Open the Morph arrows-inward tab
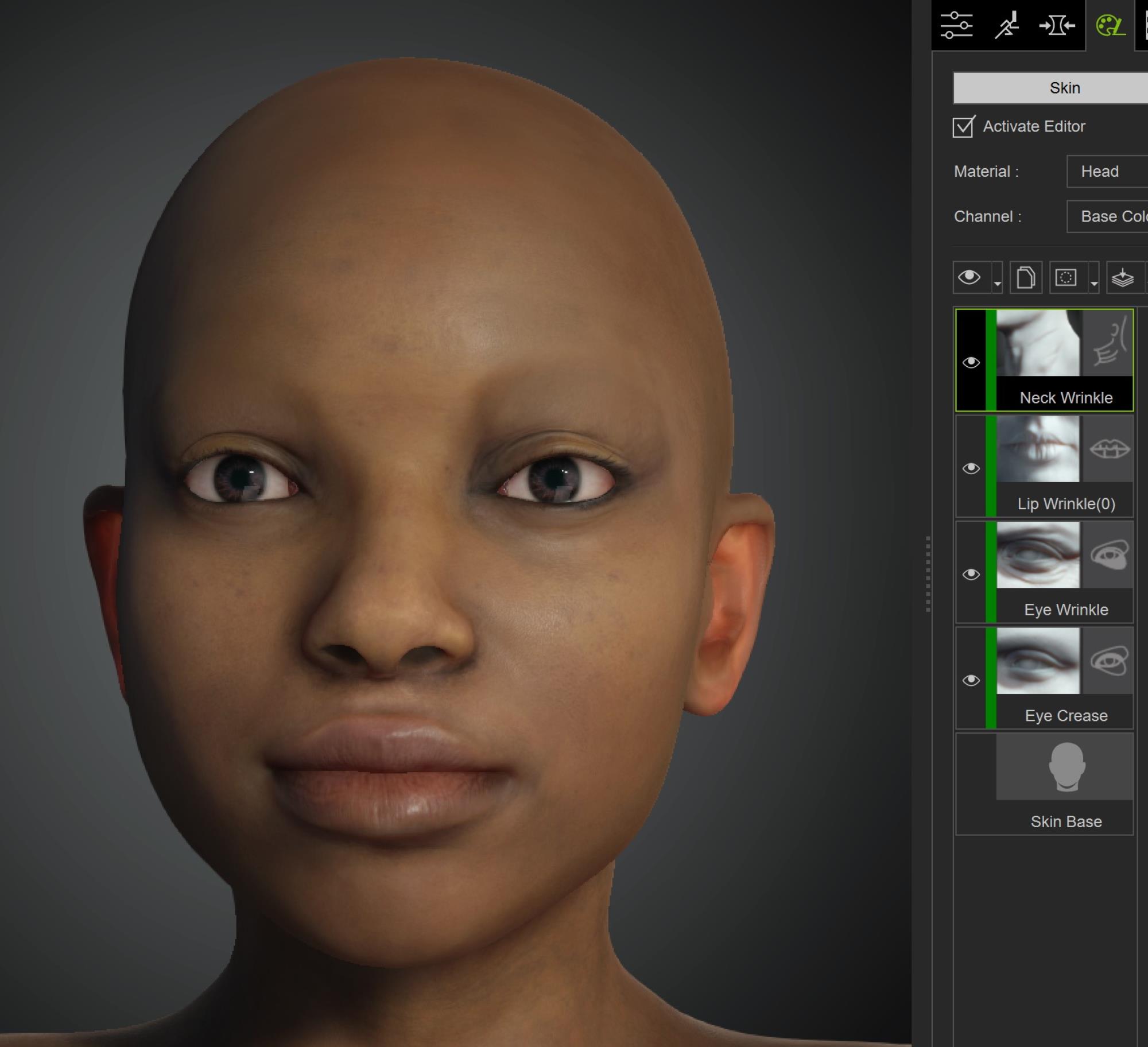This screenshot has height=1047, width=1148. [x=1057, y=25]
